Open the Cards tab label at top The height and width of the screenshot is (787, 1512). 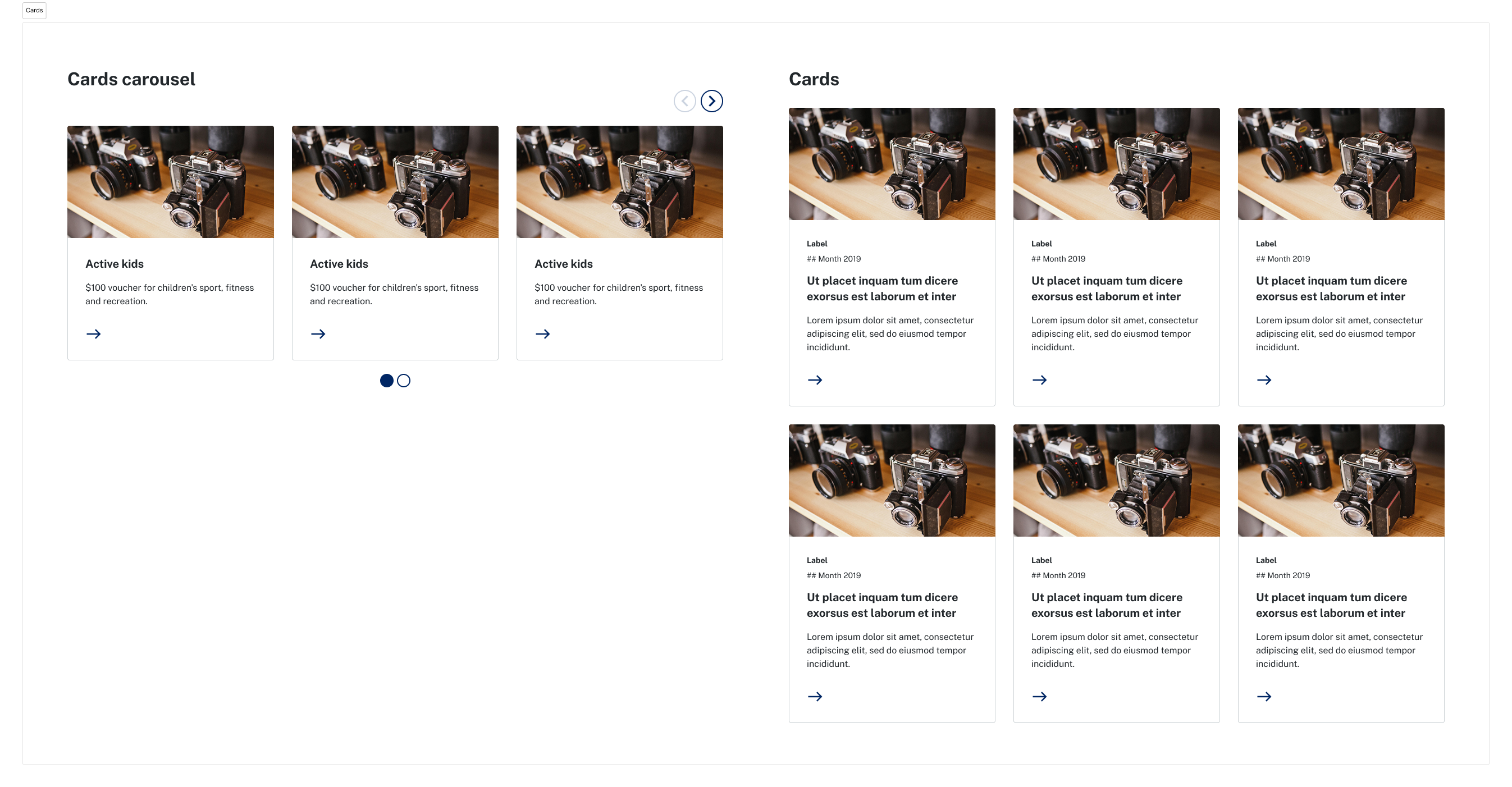point(34,10)
